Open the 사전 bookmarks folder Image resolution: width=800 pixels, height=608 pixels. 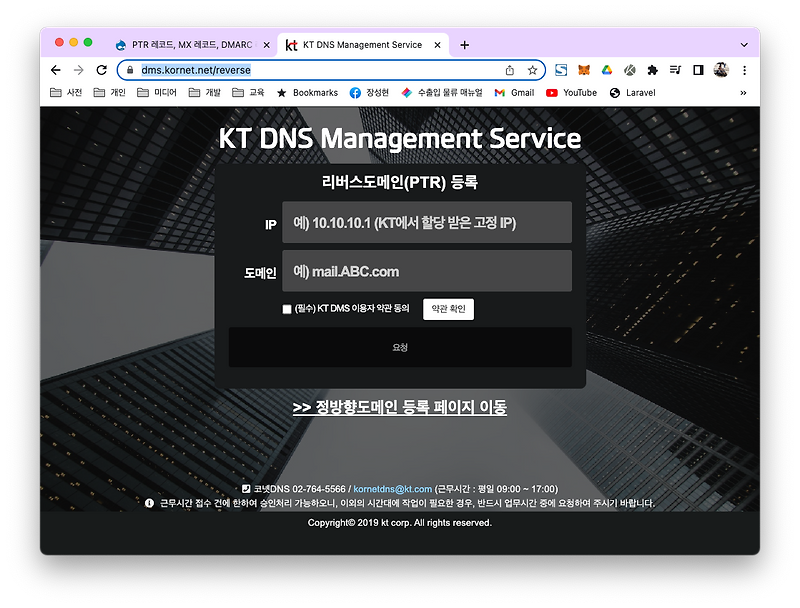(x=66, y=92)
